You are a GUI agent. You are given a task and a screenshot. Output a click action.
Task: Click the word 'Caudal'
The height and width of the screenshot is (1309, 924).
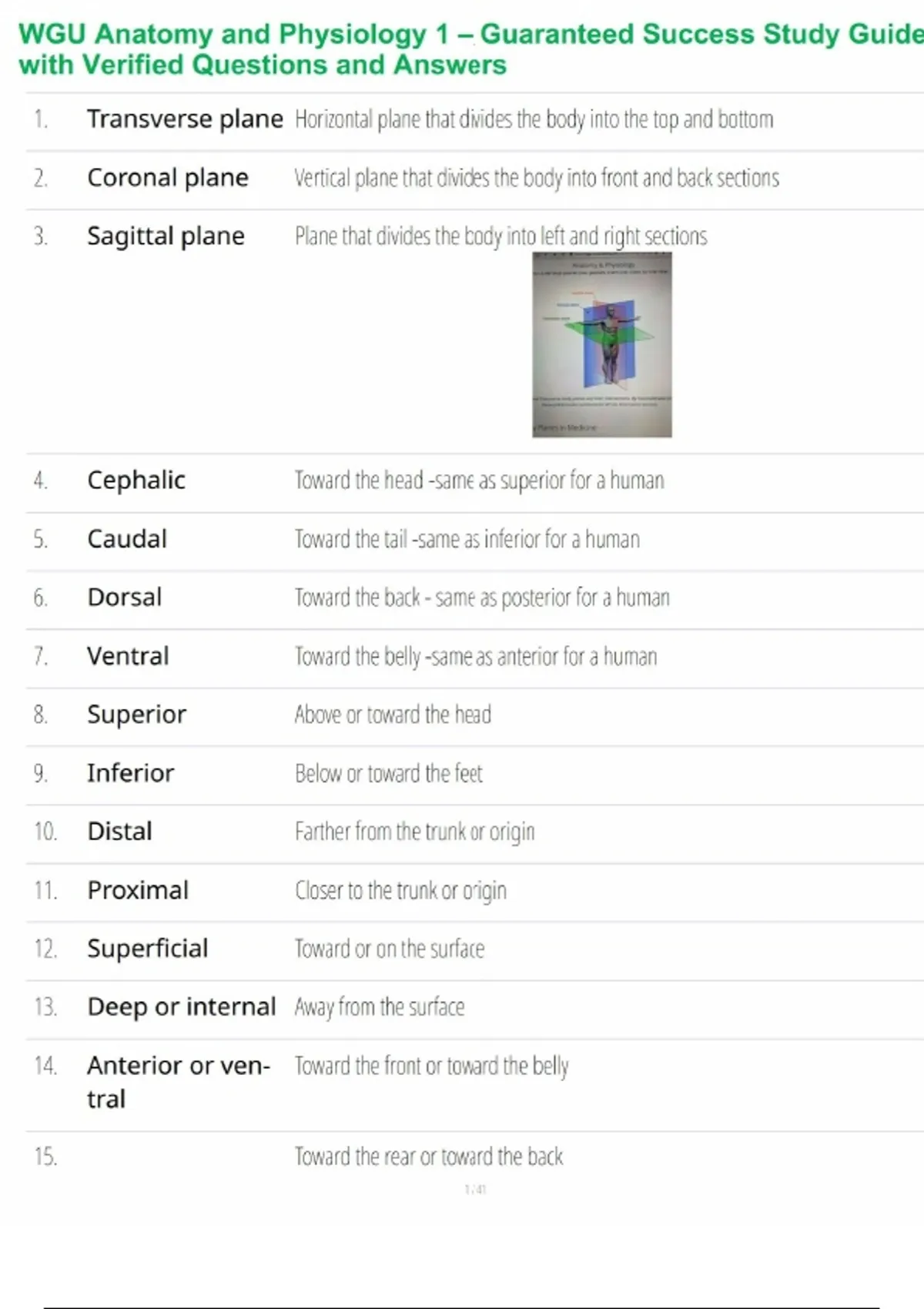[x=127, y=539]
